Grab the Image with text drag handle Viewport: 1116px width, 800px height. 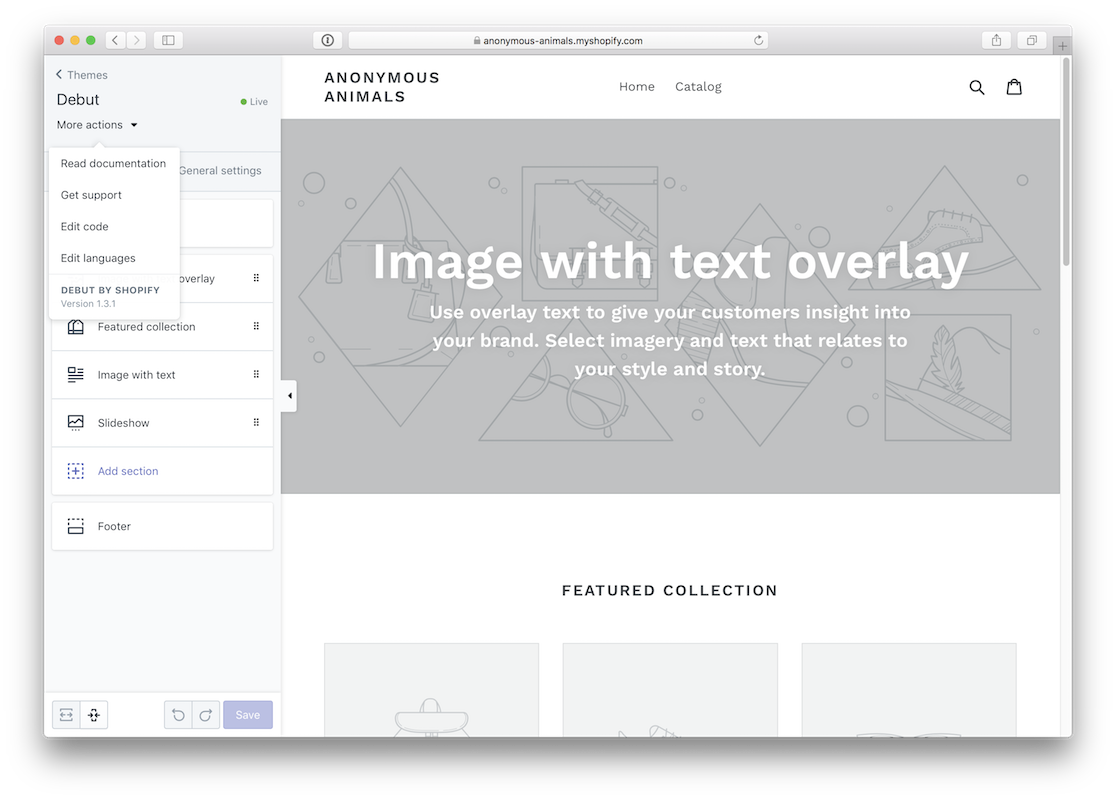click(256, 374)
